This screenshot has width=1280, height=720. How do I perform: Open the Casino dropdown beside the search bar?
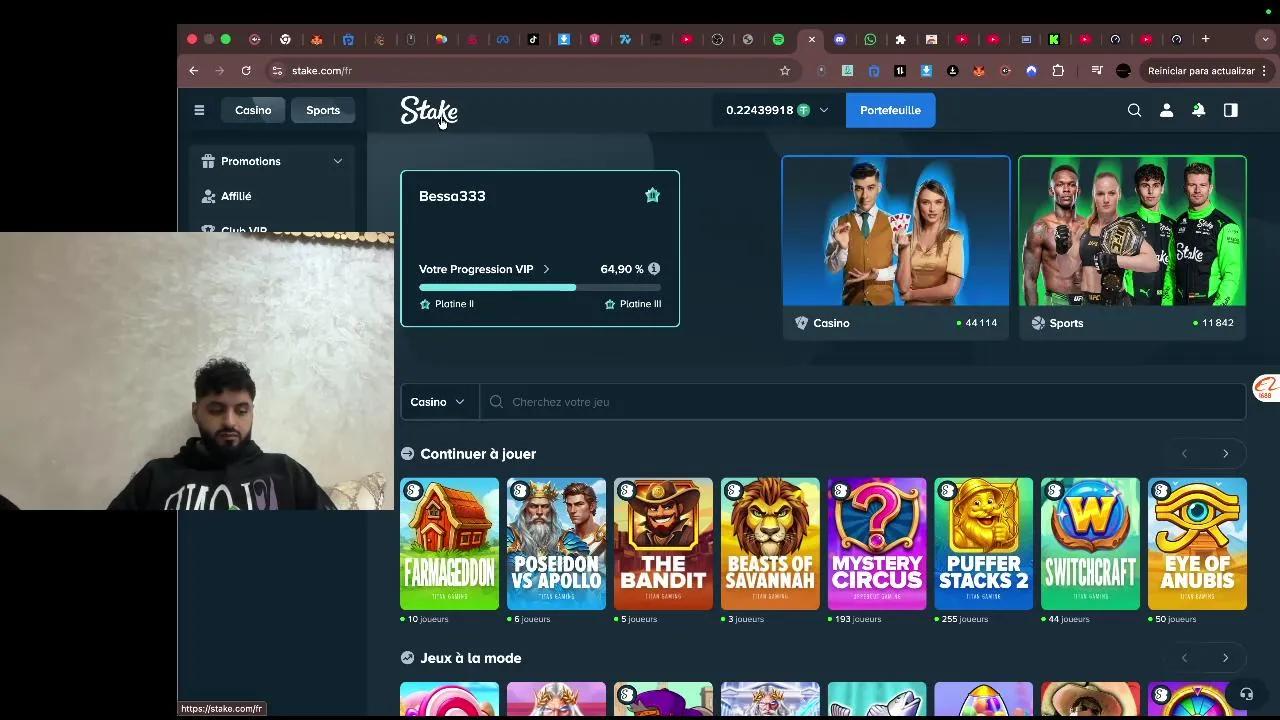(437, 401)
